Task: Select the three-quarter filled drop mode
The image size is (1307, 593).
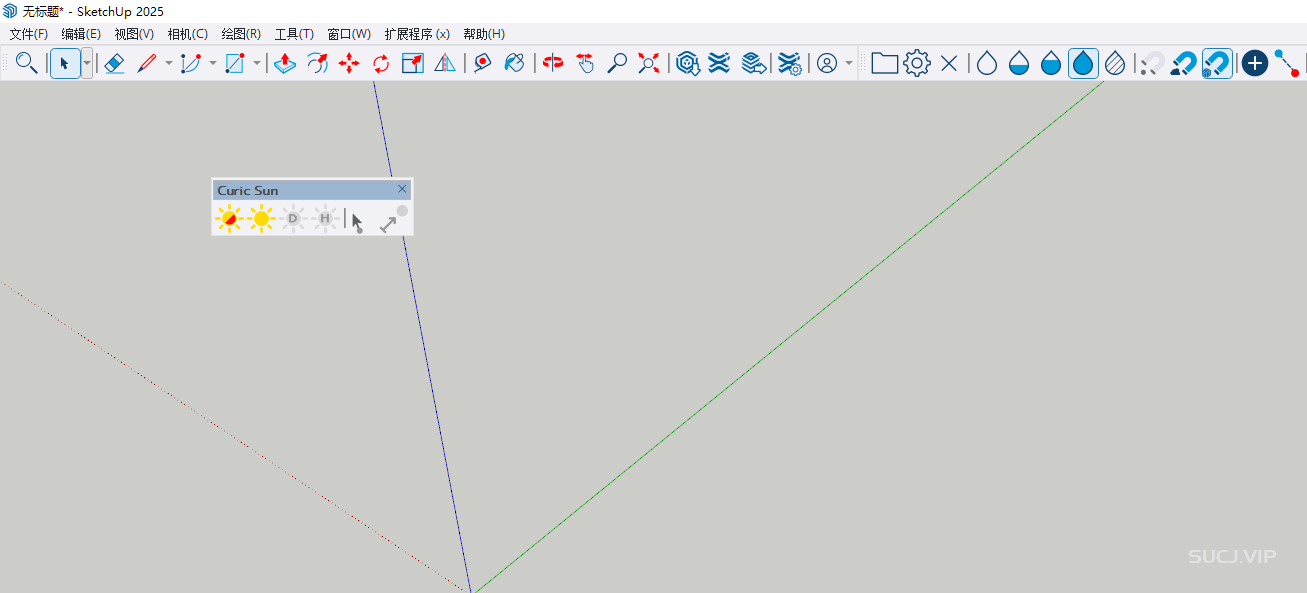Action: [x=1051, y=63]
